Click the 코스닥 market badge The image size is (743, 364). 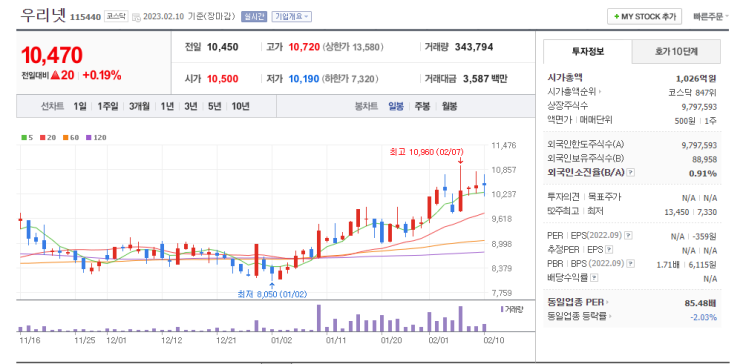116,17
